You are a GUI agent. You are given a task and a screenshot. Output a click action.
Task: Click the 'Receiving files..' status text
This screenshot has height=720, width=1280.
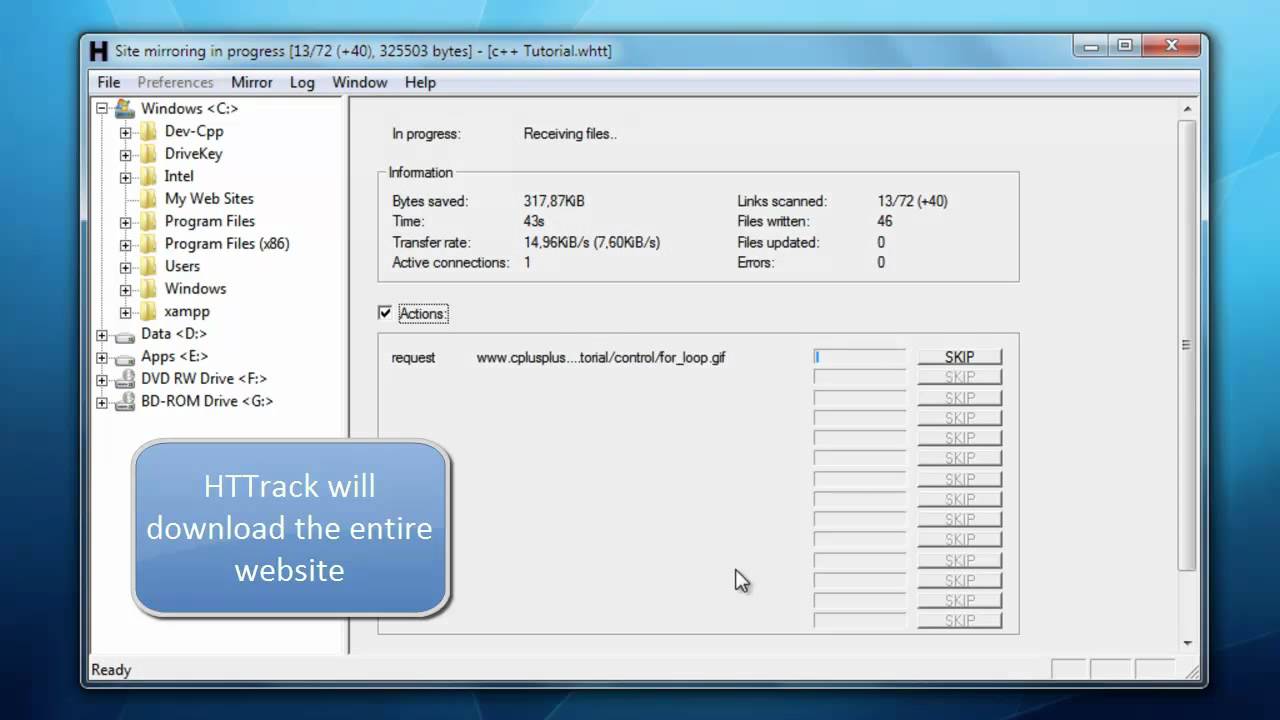570,134
